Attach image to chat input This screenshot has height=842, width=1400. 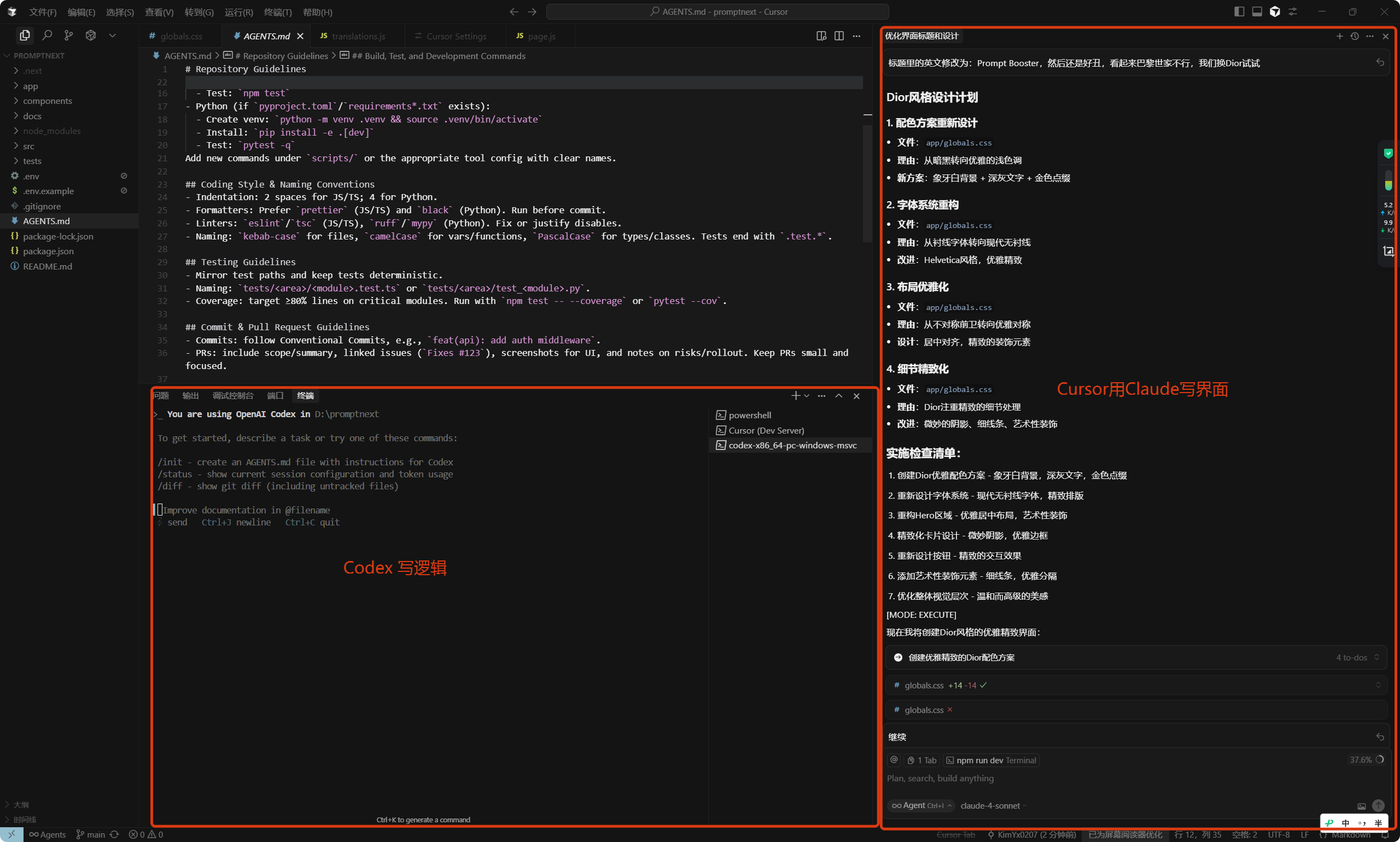1361,806
